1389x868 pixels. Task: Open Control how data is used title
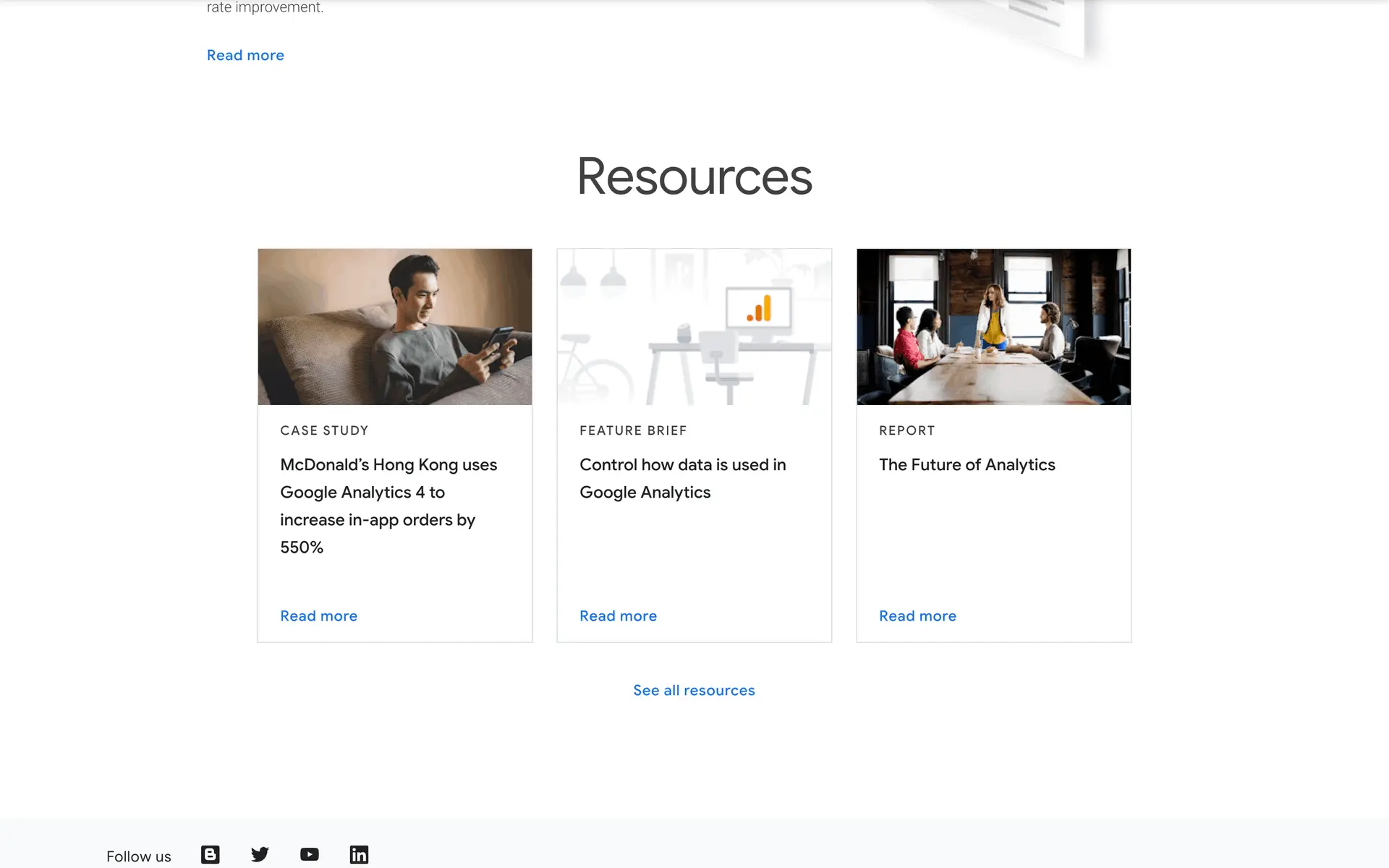pos(682,478)
